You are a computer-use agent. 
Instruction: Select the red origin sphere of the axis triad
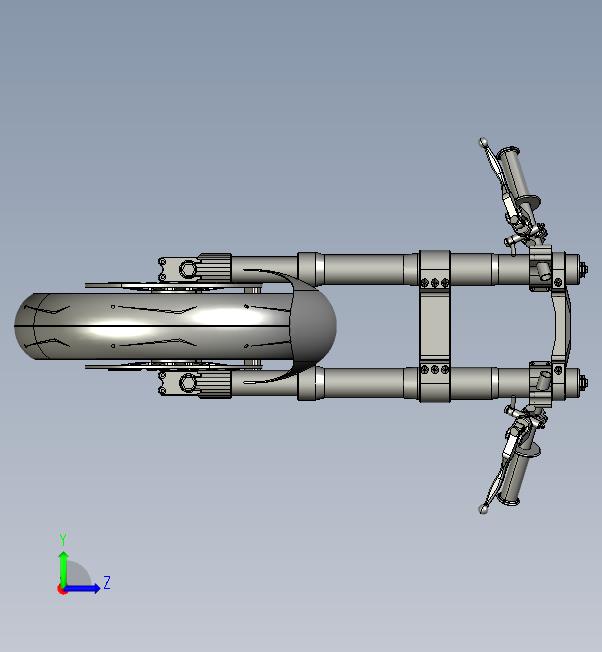point(62,589)
